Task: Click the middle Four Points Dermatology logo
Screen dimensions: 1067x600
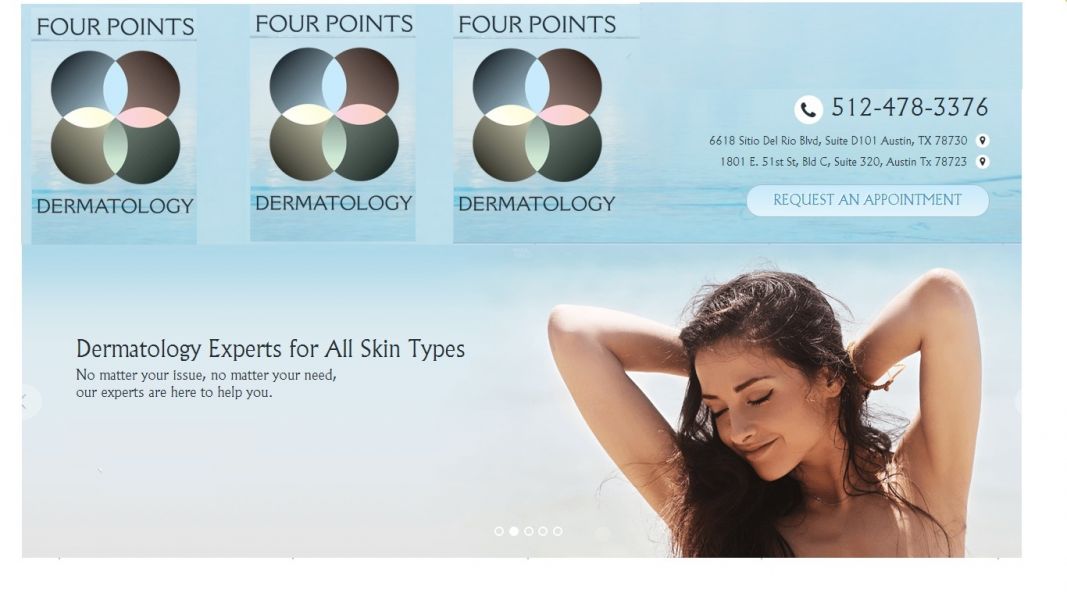Action: [x=333, y=123]
